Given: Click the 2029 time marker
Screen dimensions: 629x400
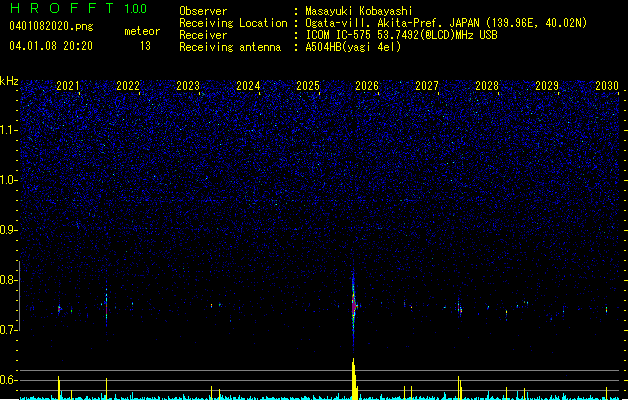Looking at the screenshot, I should tap(547, 86).
